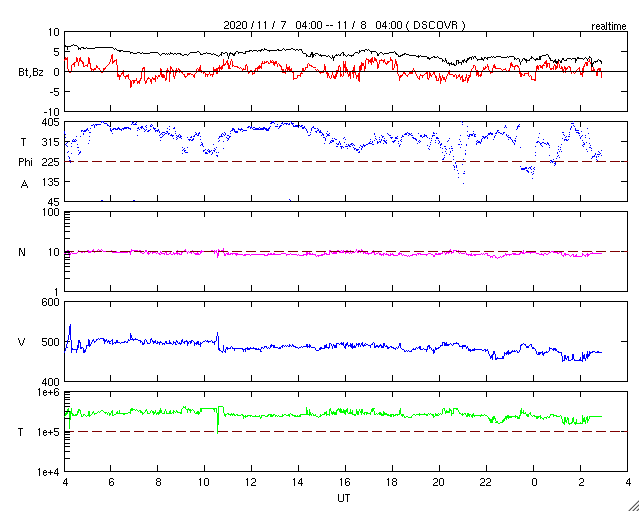Click the "405" tick of the Phi panel
The width and height of the screenshot is (640, 512).
coord(51,122)
